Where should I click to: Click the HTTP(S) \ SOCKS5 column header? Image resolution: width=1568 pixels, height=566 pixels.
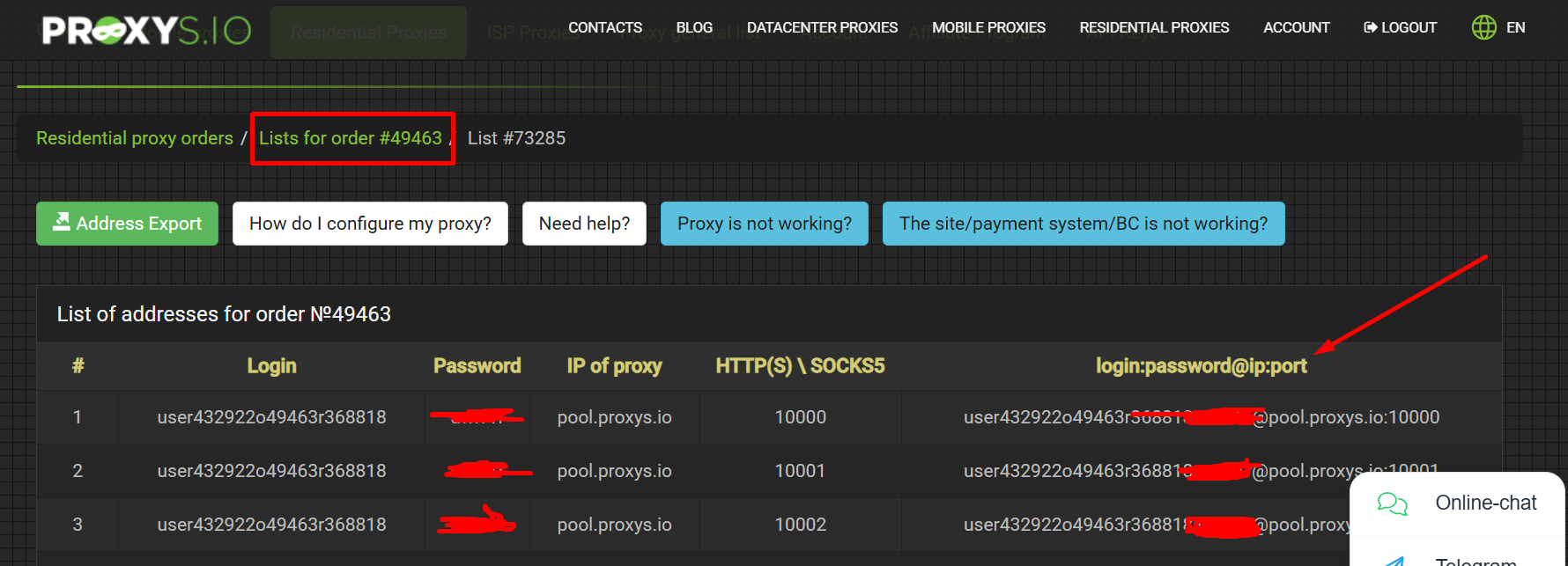coord(800,366)
